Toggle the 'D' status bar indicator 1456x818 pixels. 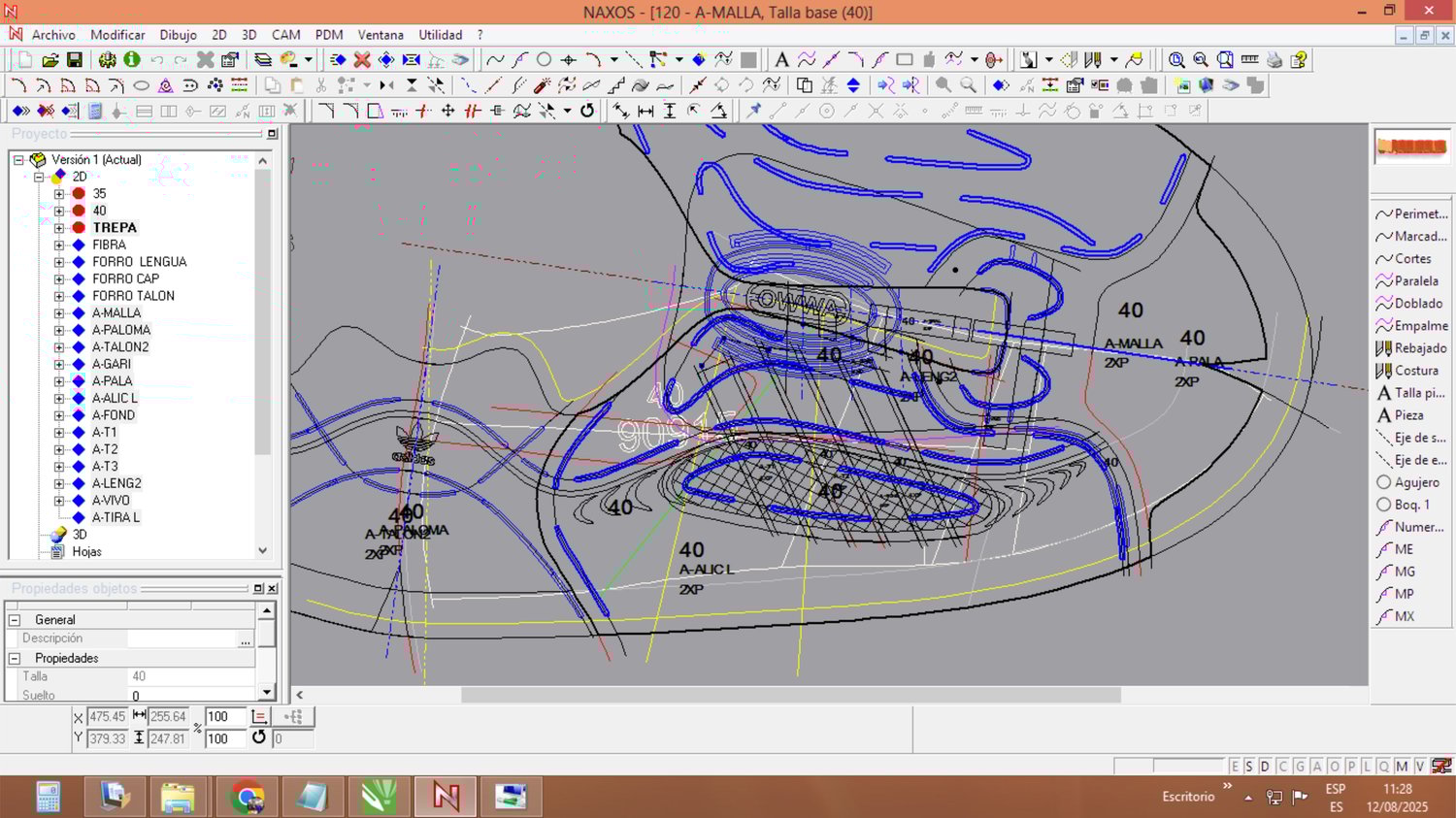pyautogui.click(x=1265, y=767)
